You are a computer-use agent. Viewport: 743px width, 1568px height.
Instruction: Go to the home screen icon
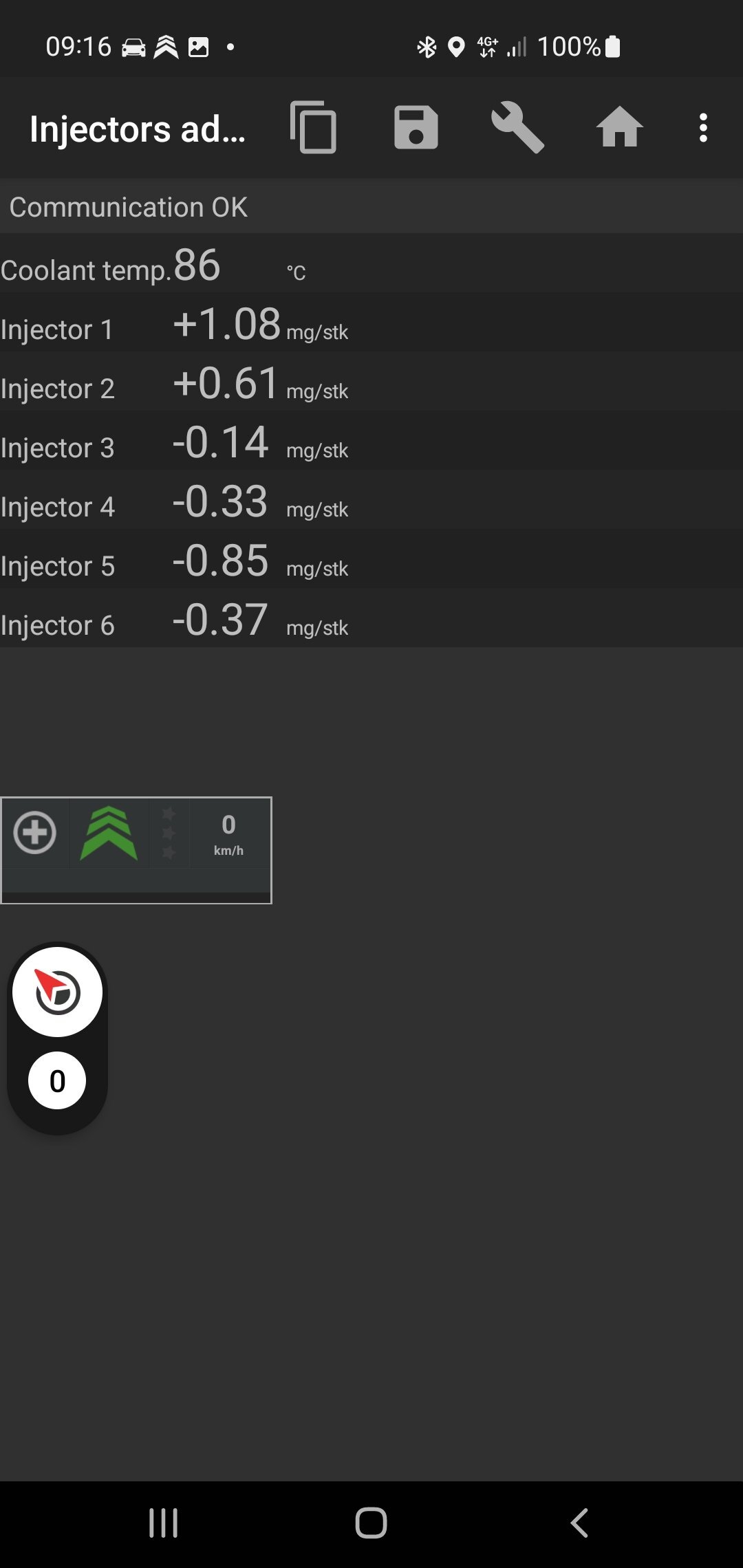[x=619, y=127]
